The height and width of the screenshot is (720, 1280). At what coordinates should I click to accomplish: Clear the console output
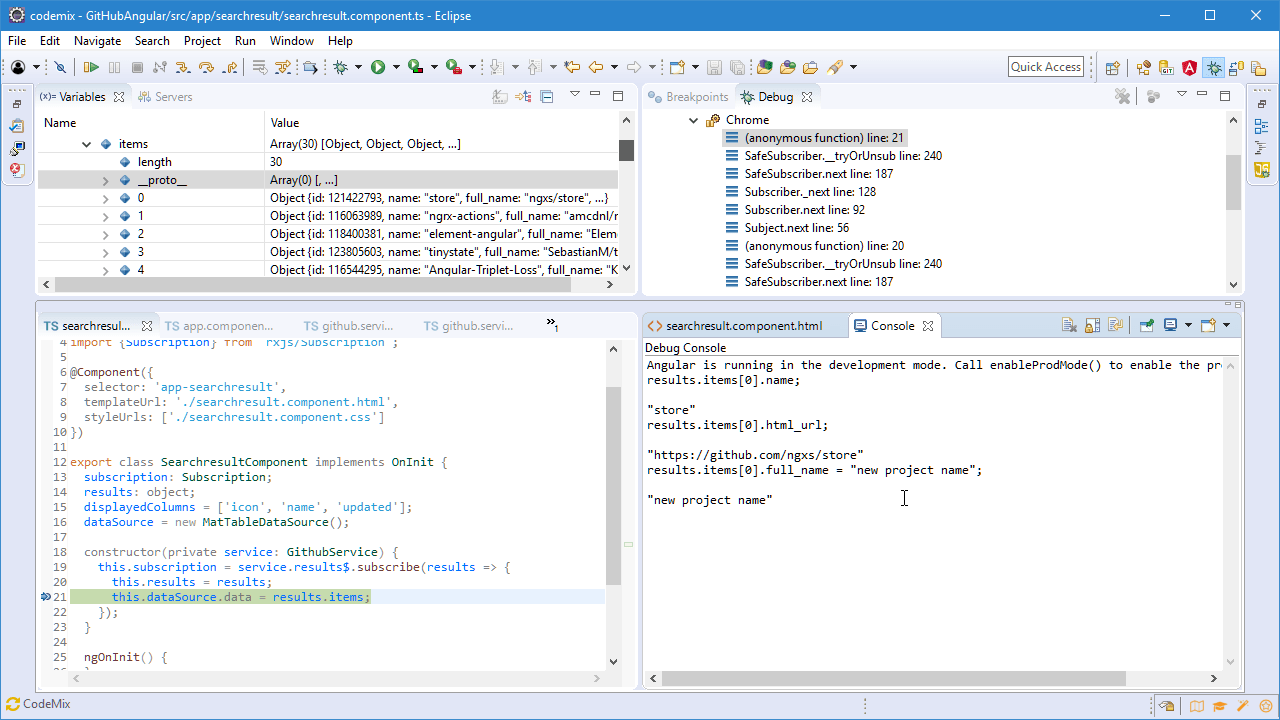1069,325
